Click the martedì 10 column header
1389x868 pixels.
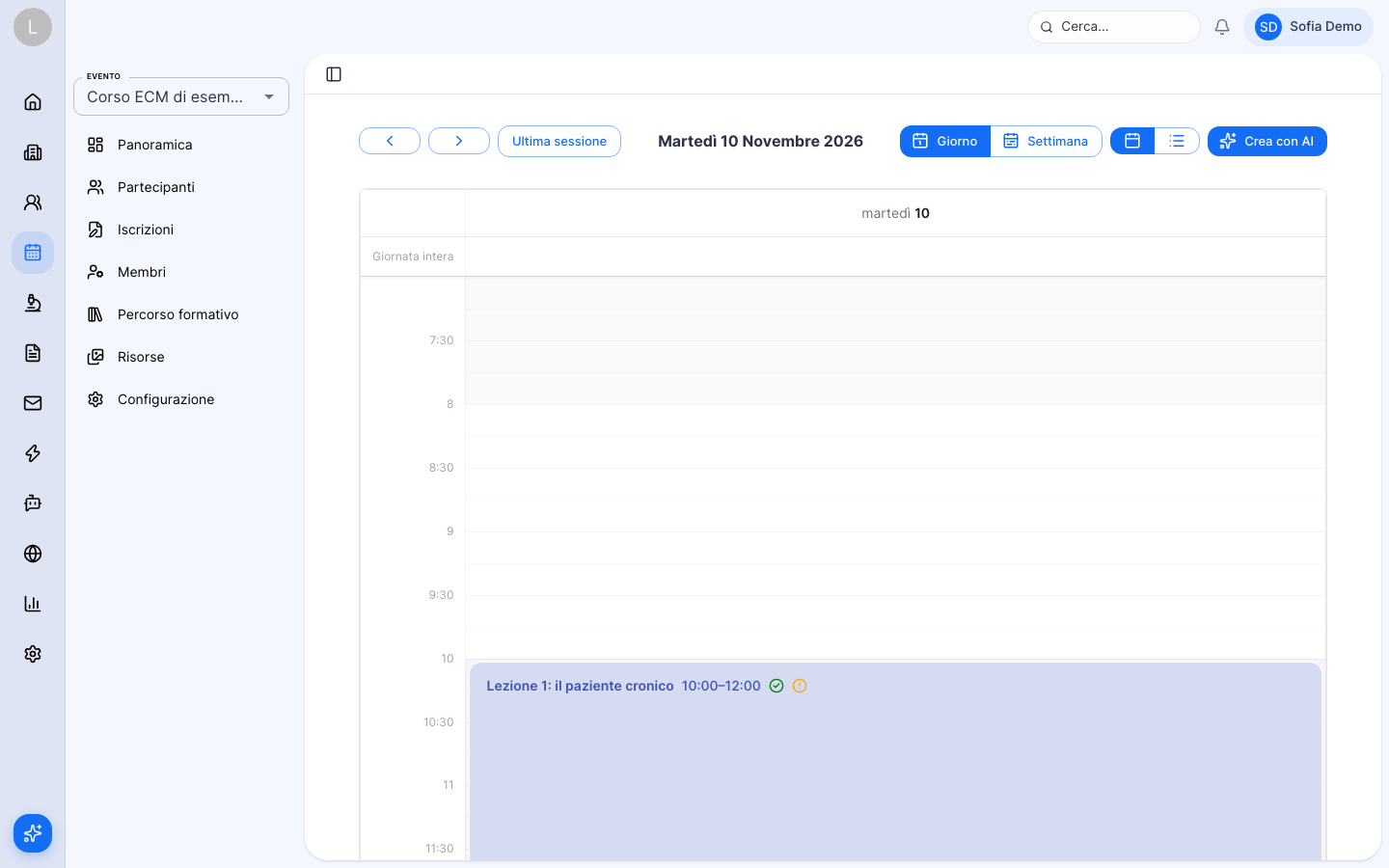pos(895,213)
